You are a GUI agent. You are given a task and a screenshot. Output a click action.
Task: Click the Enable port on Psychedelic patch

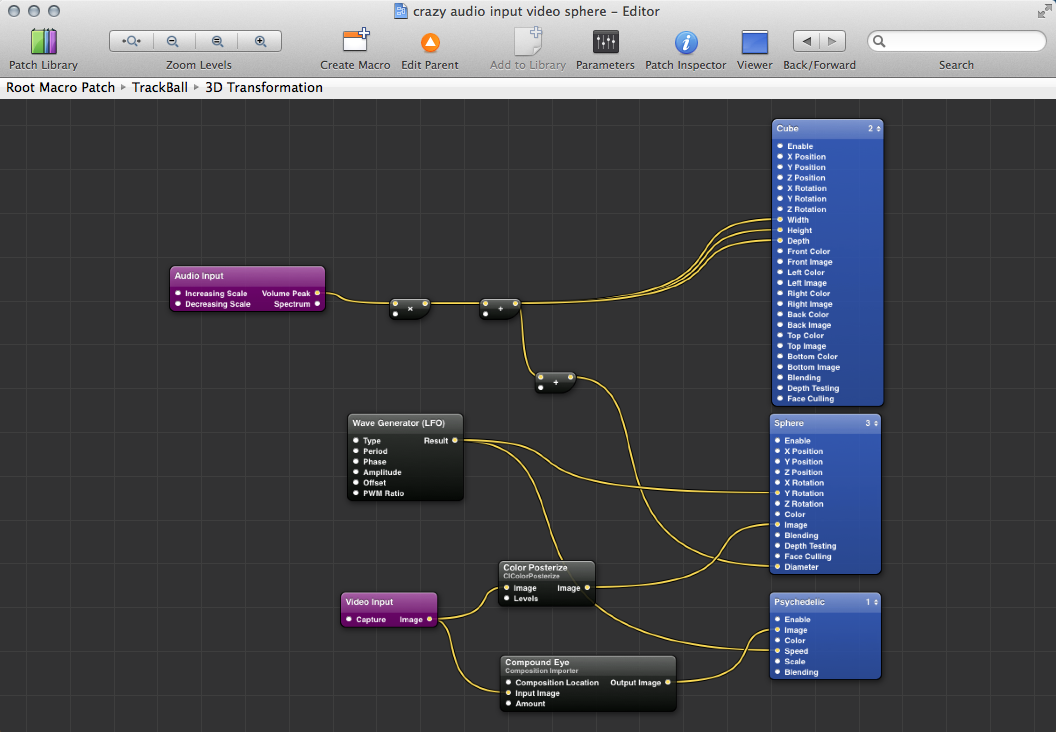(777, 620)
